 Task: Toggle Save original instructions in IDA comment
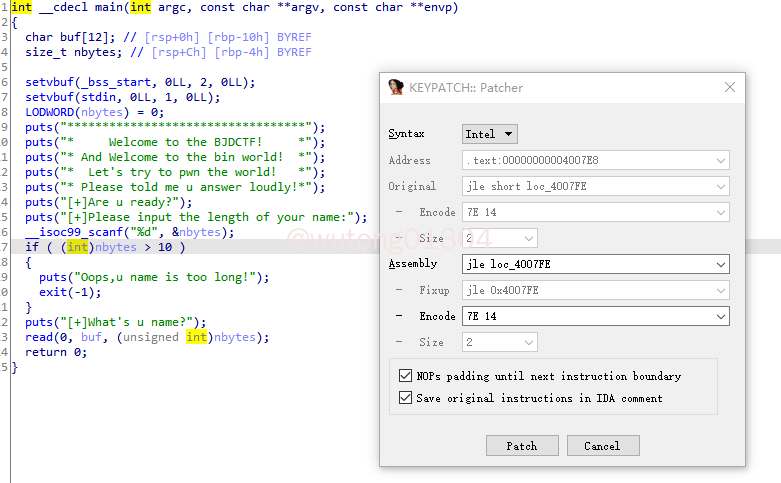406,397
